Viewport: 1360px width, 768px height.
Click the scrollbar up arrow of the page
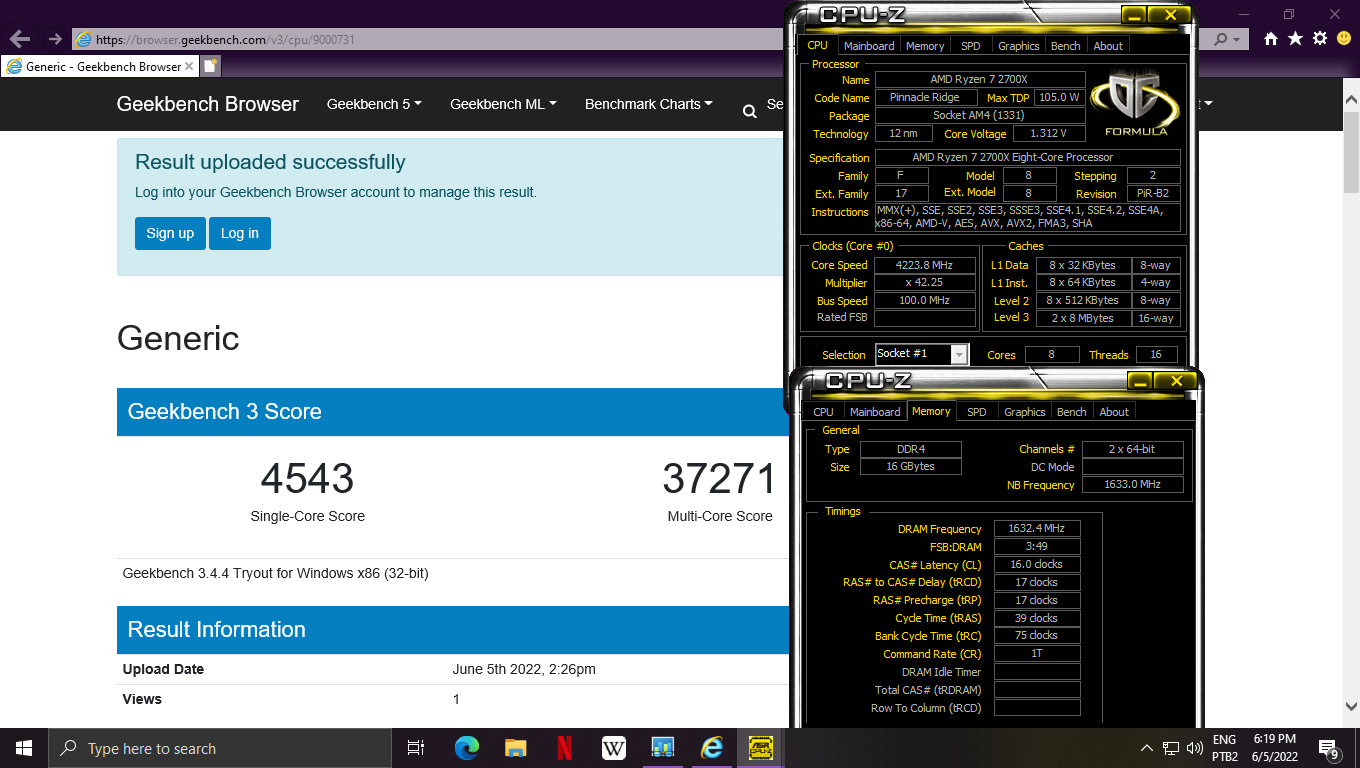(1351, 99)
